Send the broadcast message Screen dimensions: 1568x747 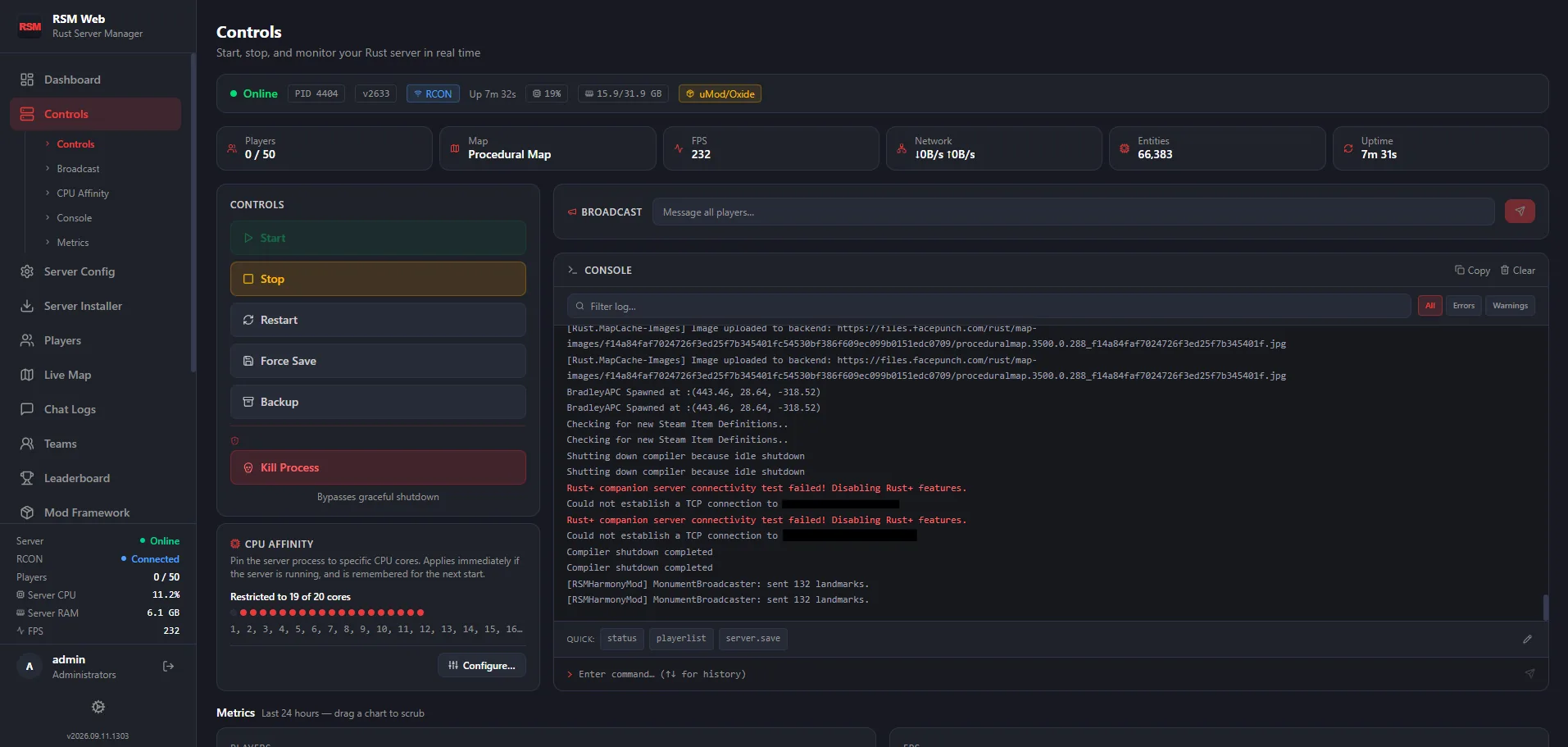tap(1520, 212)
